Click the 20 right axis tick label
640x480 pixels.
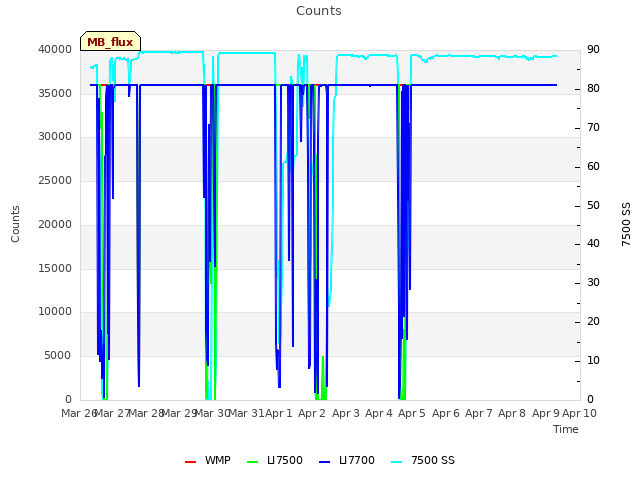593,322
